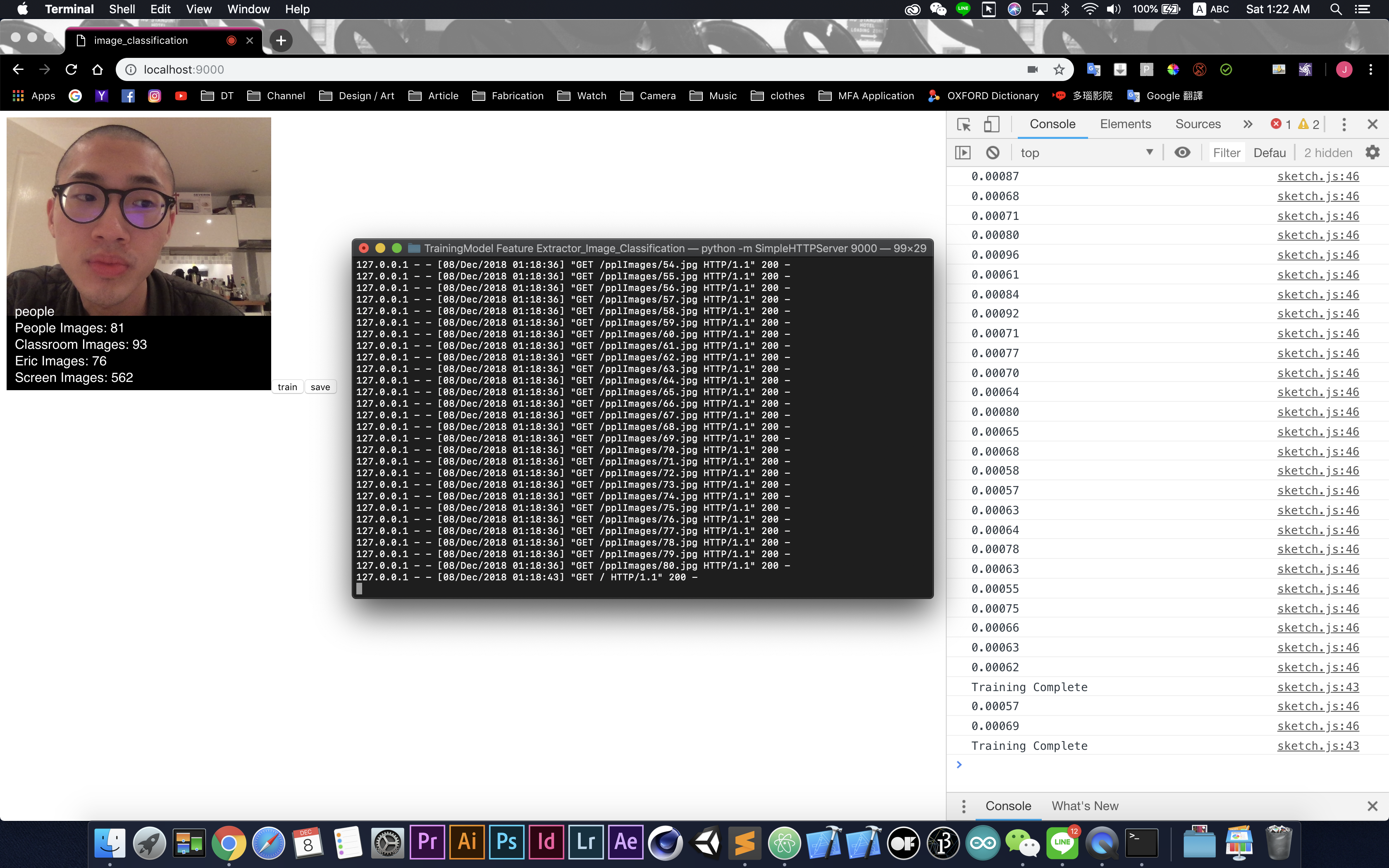Open live expression with the eye icon
The image size is (1389, 868).
[1182, 153]
